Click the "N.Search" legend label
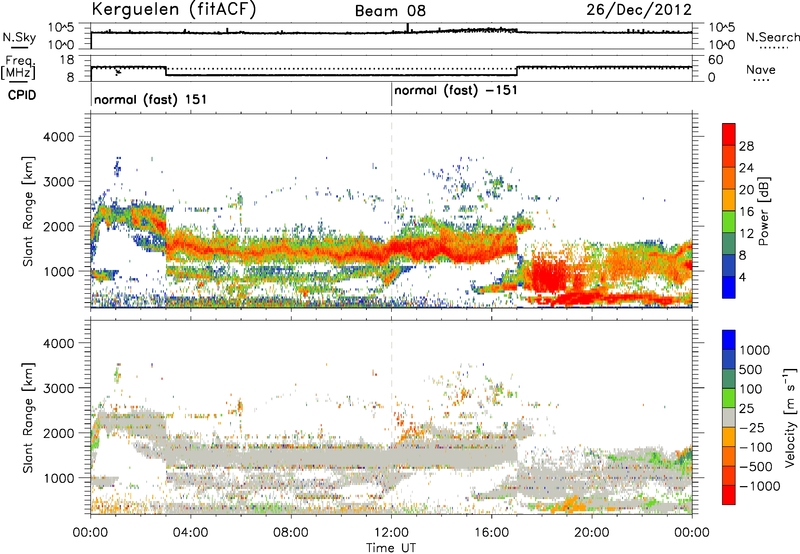Viewport: 800px width, 554px height. pos(772,37)
